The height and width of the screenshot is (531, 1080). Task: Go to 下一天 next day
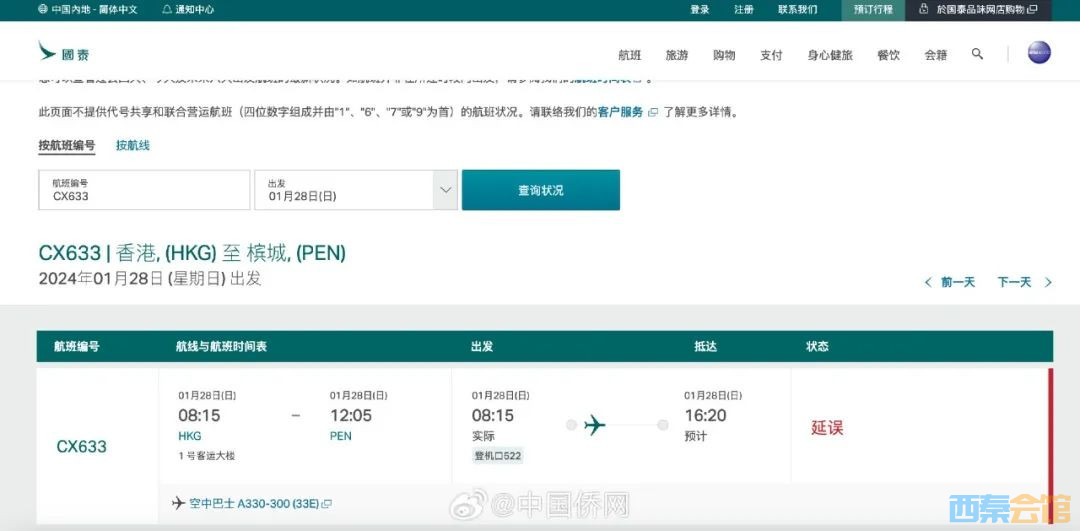[x=1024, y=283]
